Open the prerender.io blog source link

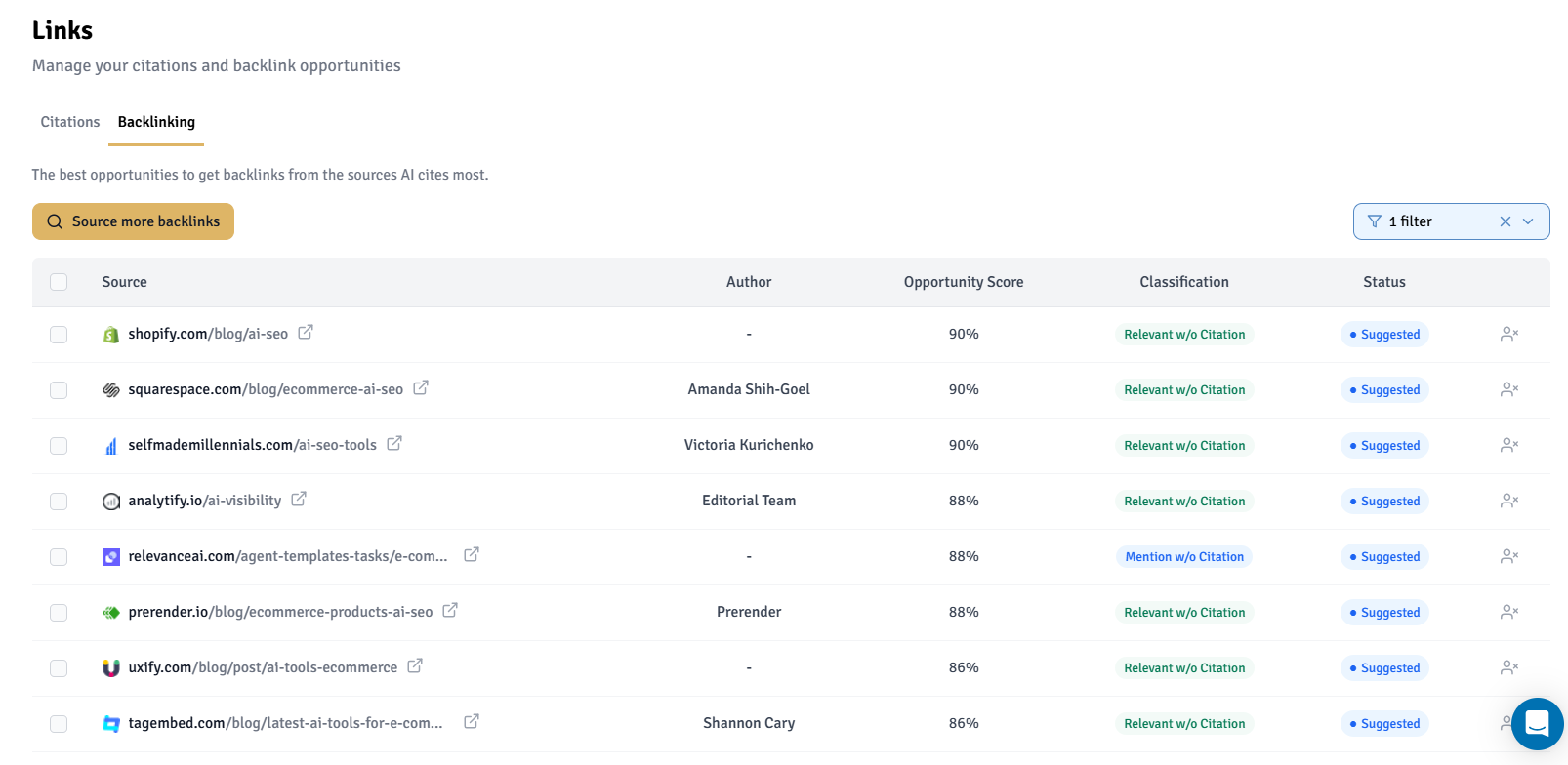[x=280, y=612]
